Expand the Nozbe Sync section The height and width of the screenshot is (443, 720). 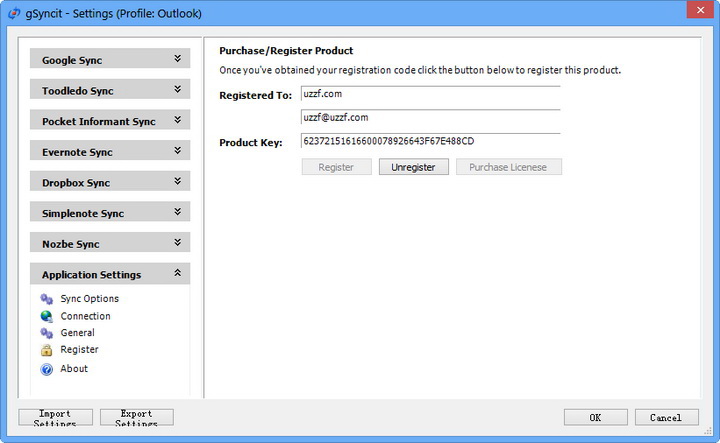coord(177,244)
